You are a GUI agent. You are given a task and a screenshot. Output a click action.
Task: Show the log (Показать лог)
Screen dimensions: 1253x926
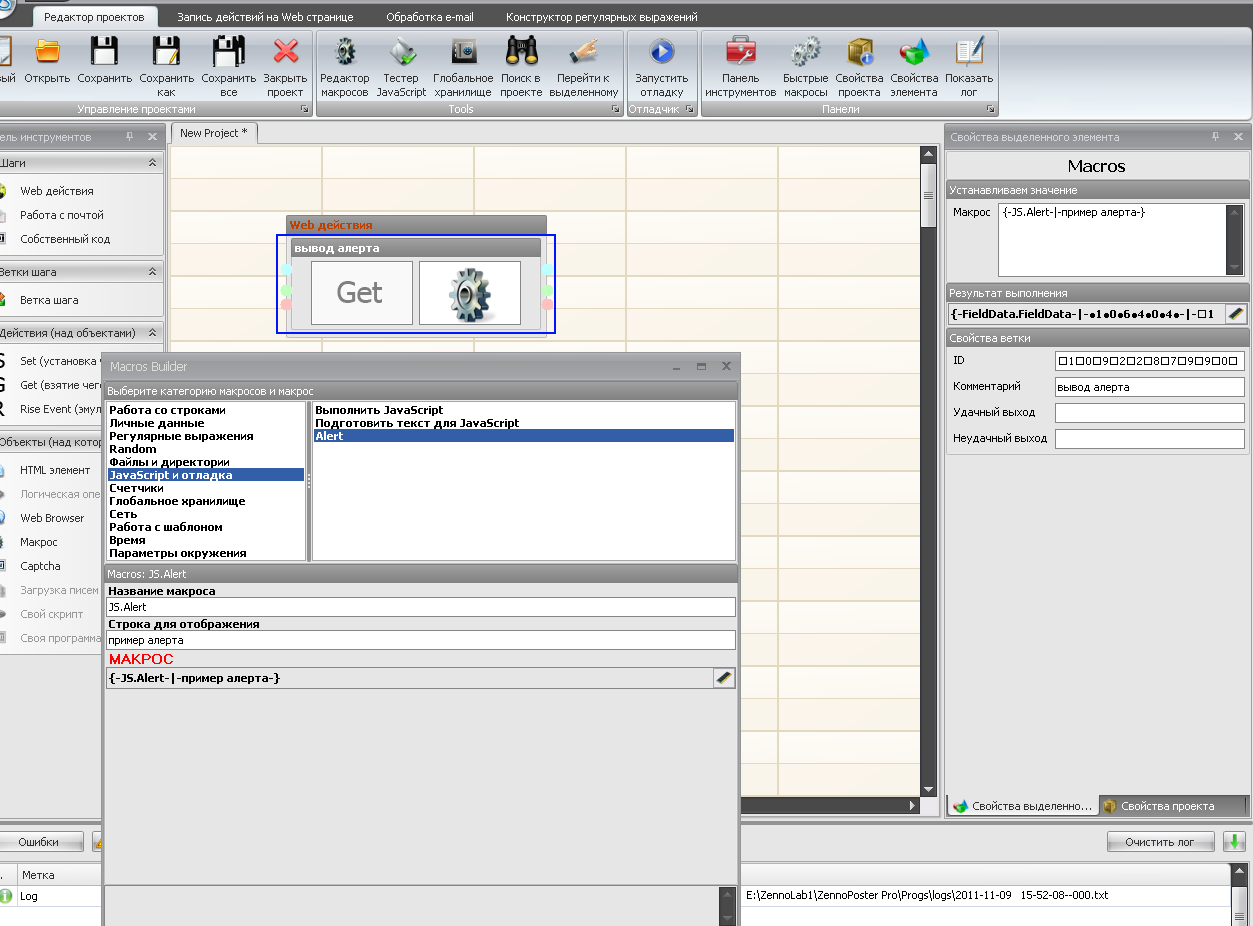pos(969,67)
